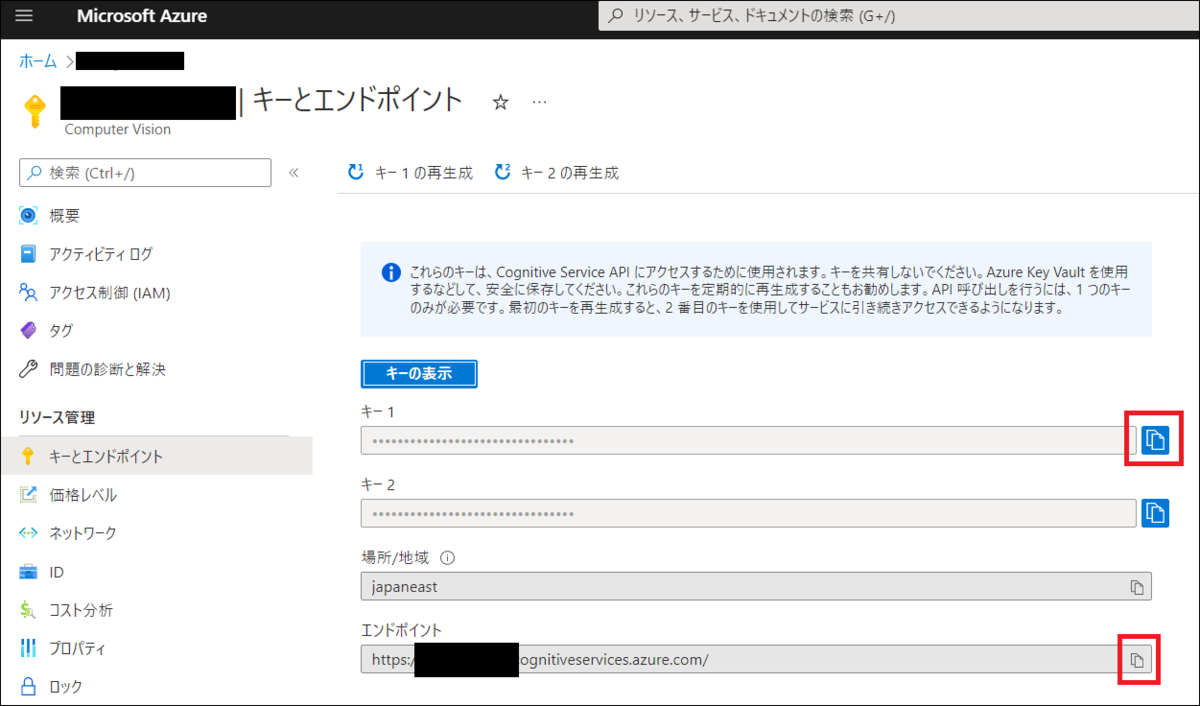Viewport: 1200px width, 706px height.
Task: Copy キー 2 to clipboard
Action: [1156, 513]
